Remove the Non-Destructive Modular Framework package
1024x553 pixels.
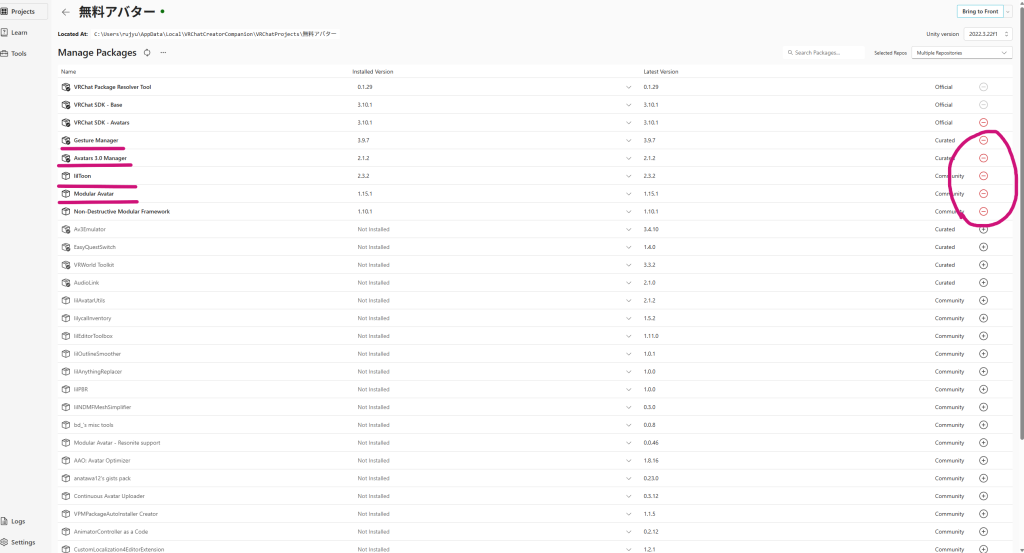[983, 211]
